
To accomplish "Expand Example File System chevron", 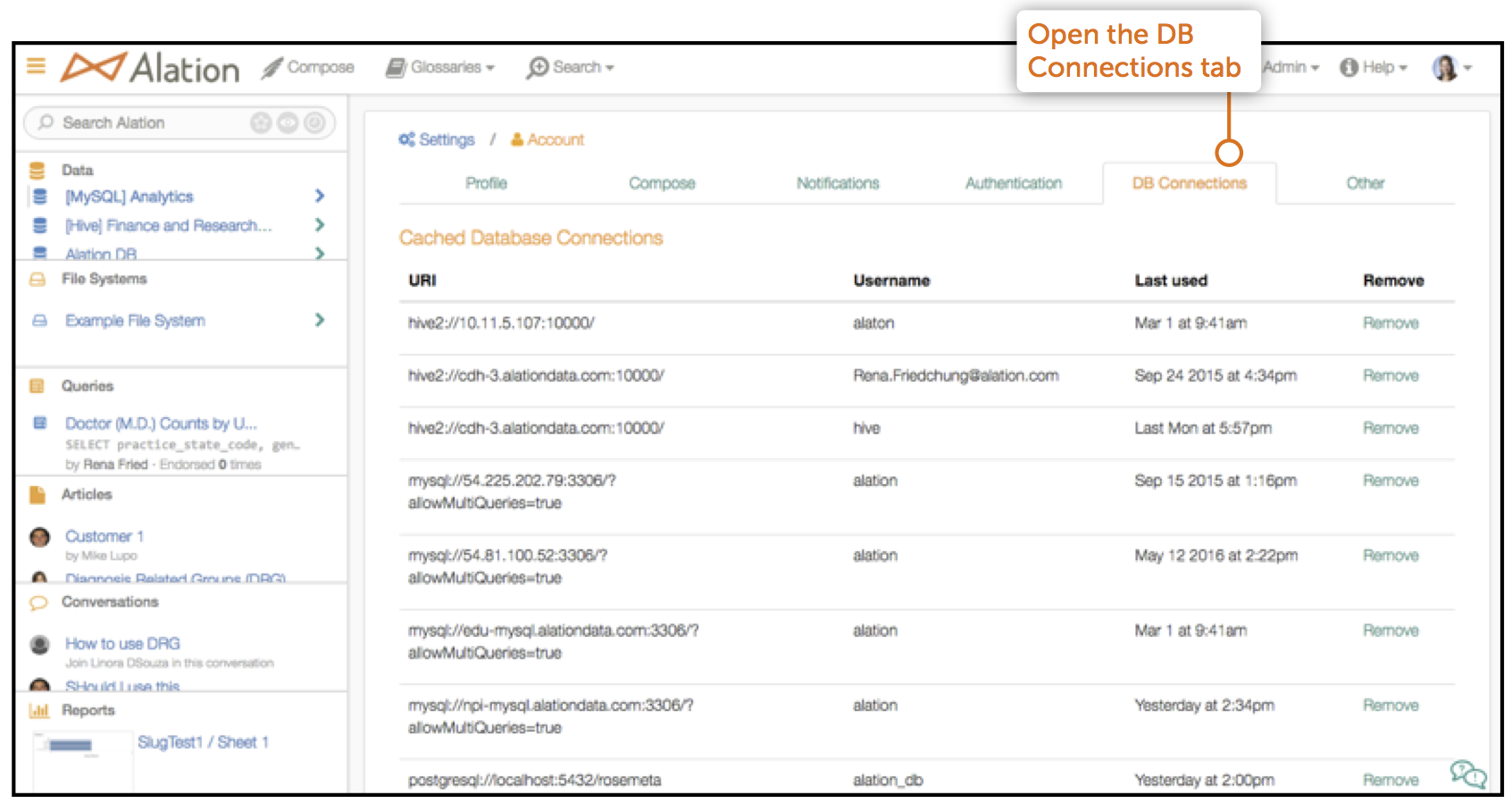I will point(320,320).
